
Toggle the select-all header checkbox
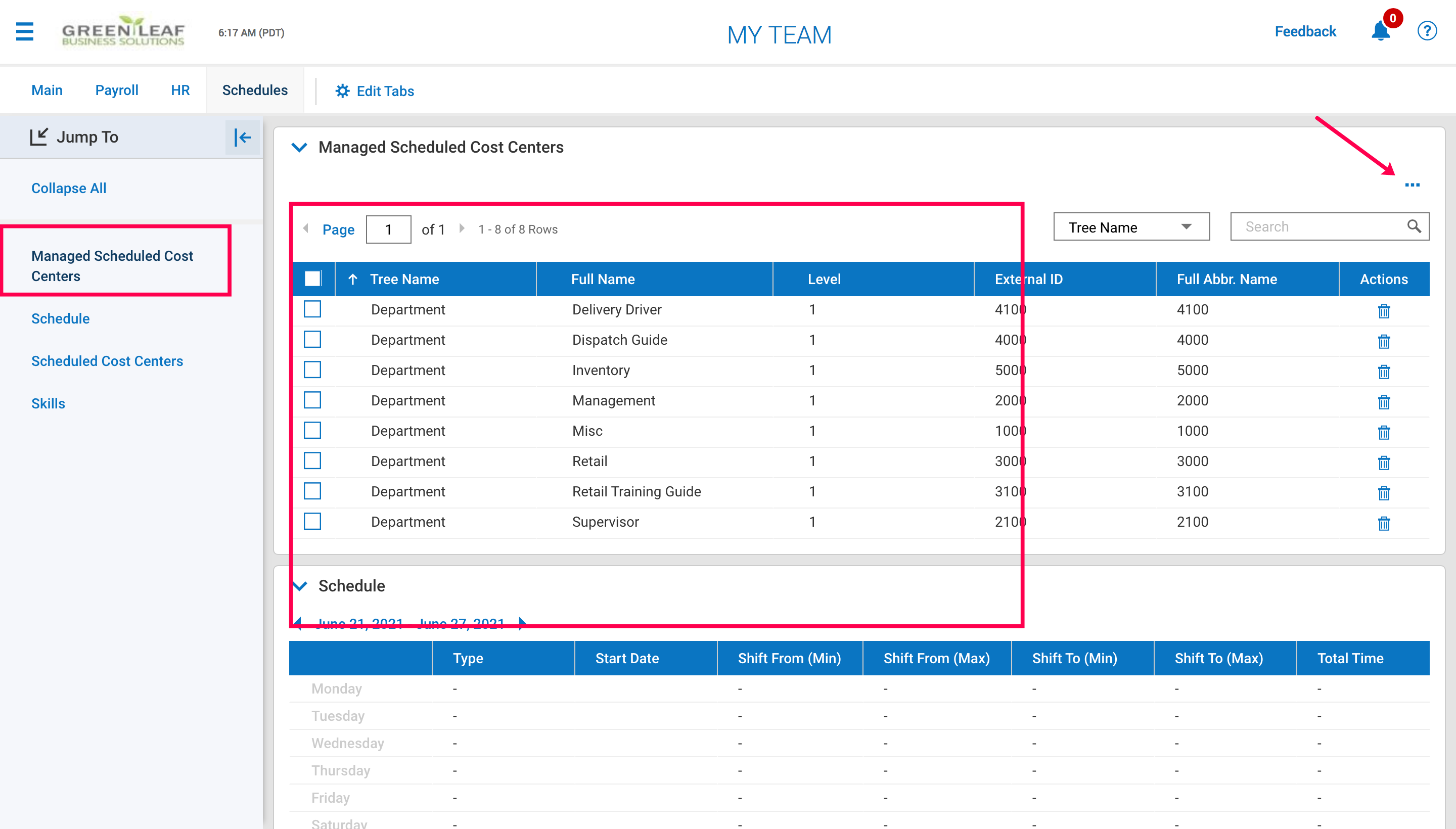point(312,279)
